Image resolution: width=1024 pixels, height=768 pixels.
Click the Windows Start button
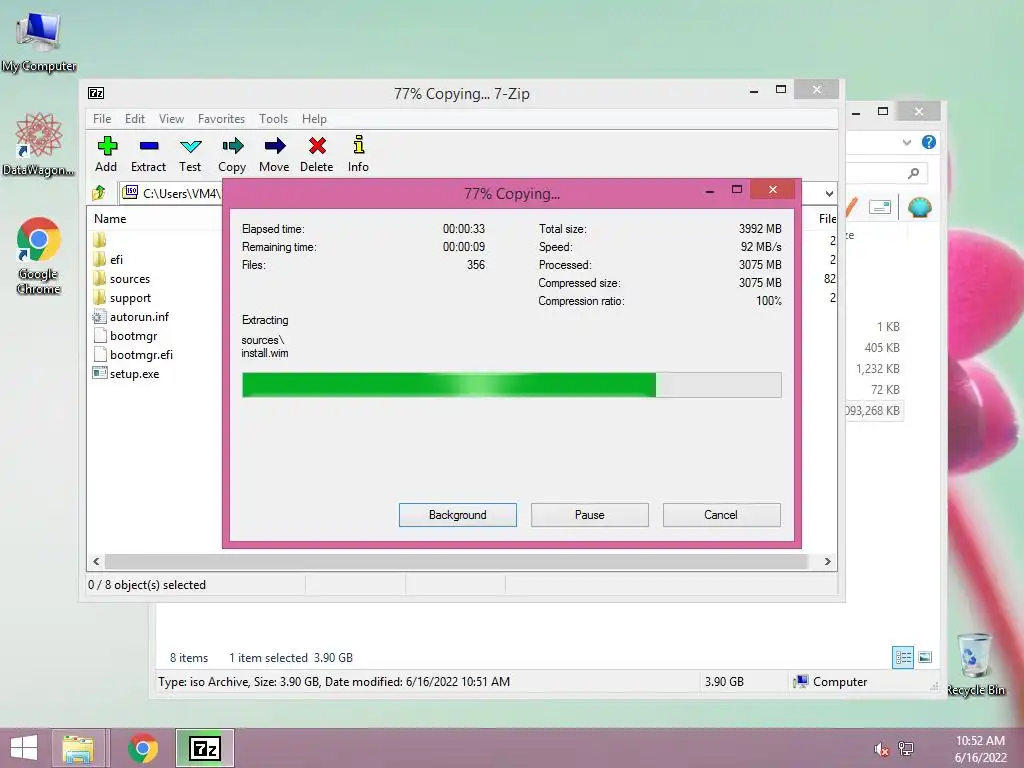24,748
